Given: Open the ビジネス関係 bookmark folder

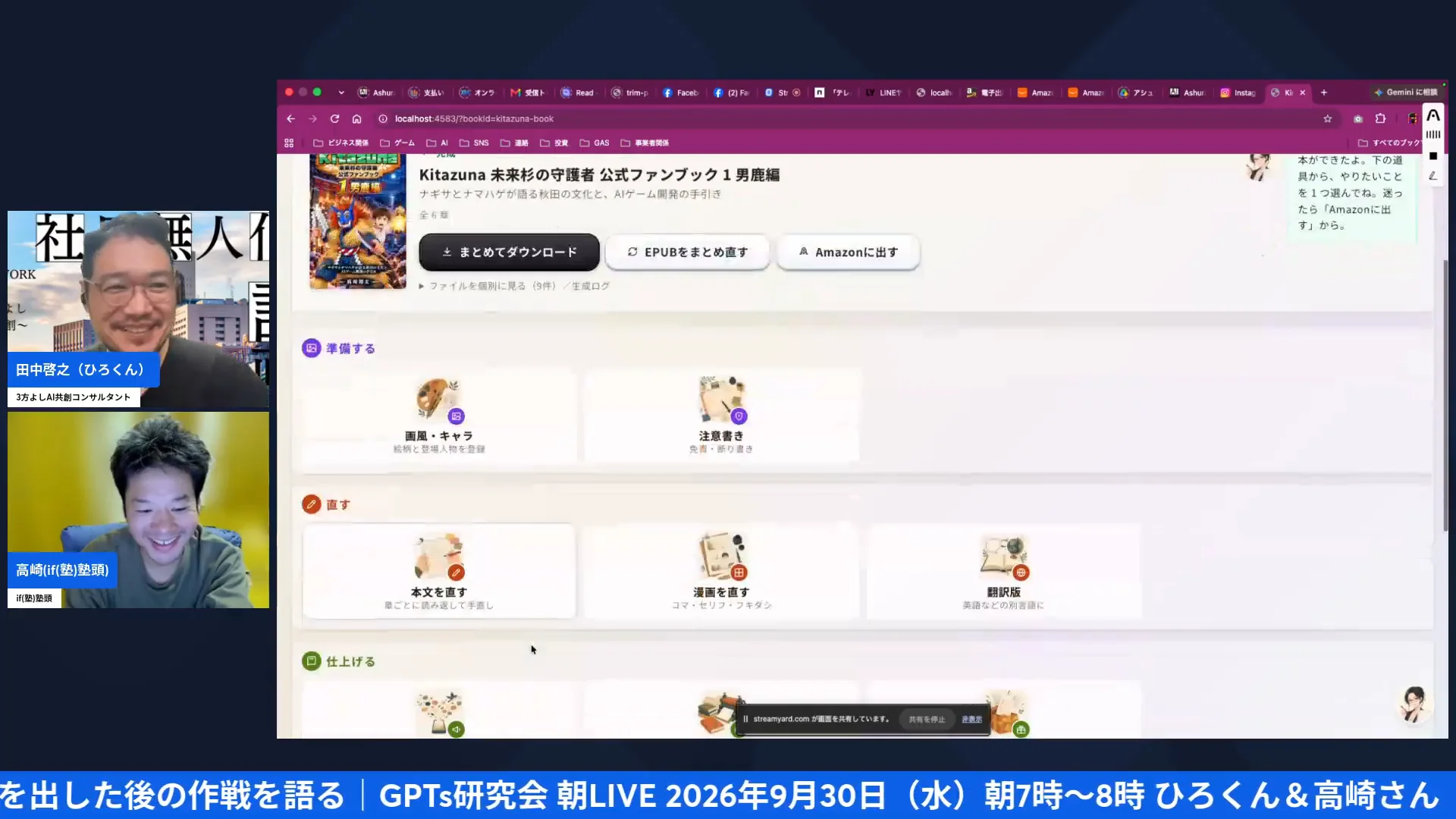Looking at the screenshot, I should coord(341,143).
